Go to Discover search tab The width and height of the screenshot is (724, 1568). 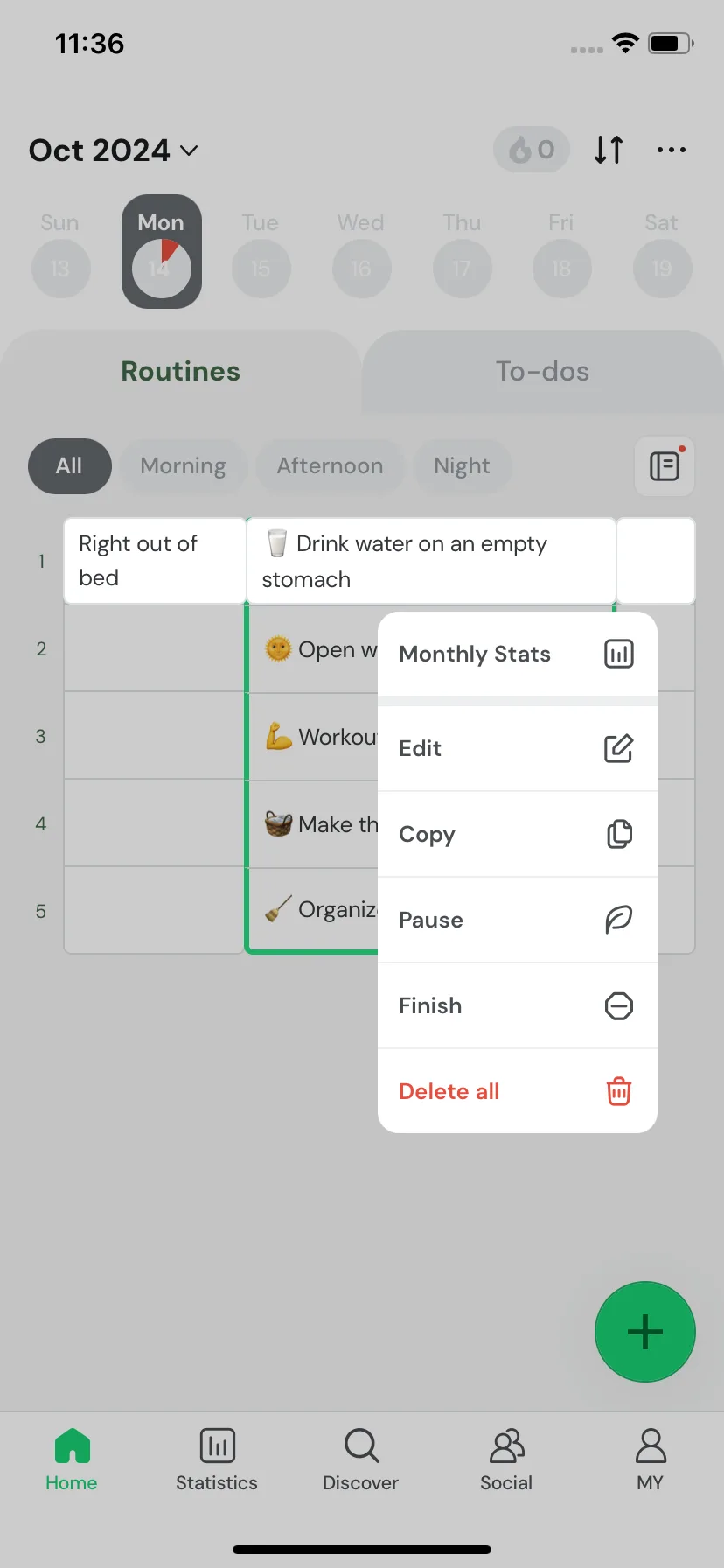pos(361,1459)
